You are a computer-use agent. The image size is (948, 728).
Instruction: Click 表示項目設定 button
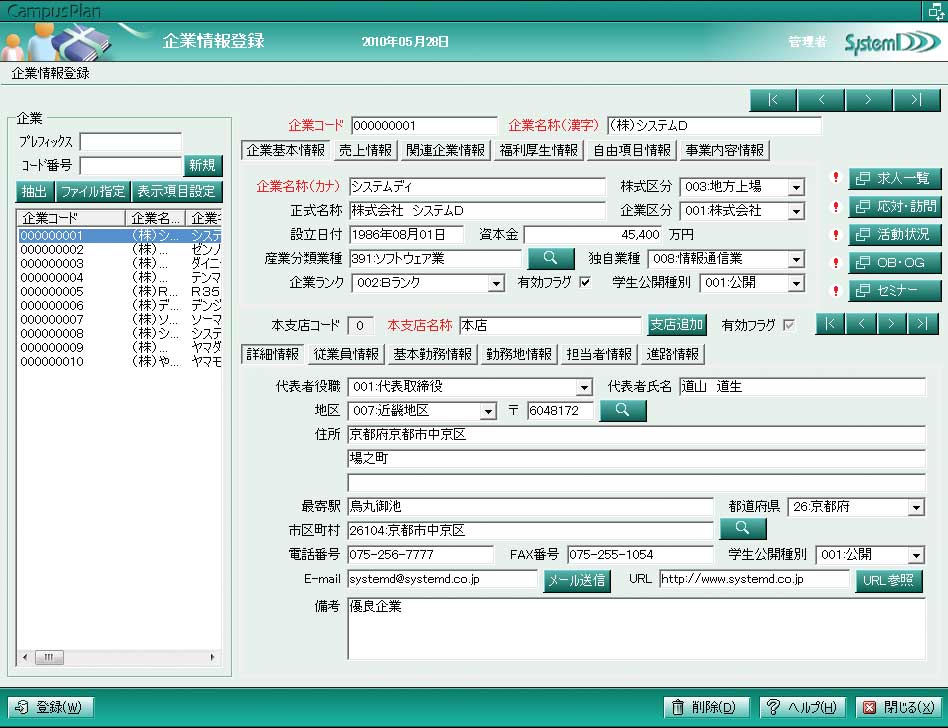point(177,192)
